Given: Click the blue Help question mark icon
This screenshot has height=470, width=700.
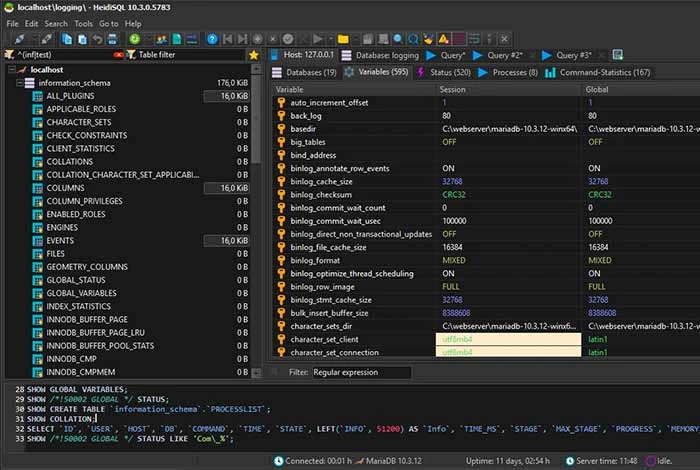Looking at the screenshot, I should click(212, 39).
